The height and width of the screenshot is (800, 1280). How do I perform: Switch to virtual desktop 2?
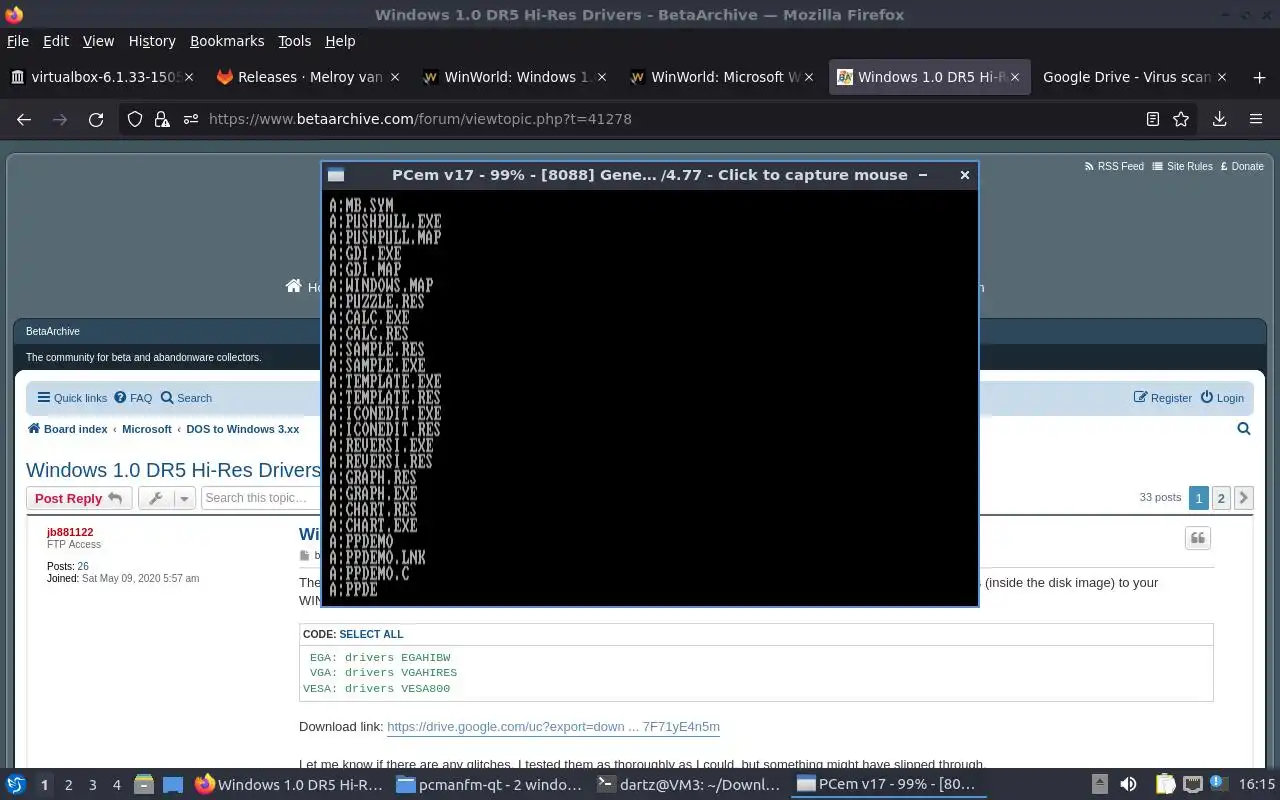click(x=68, y=785)
